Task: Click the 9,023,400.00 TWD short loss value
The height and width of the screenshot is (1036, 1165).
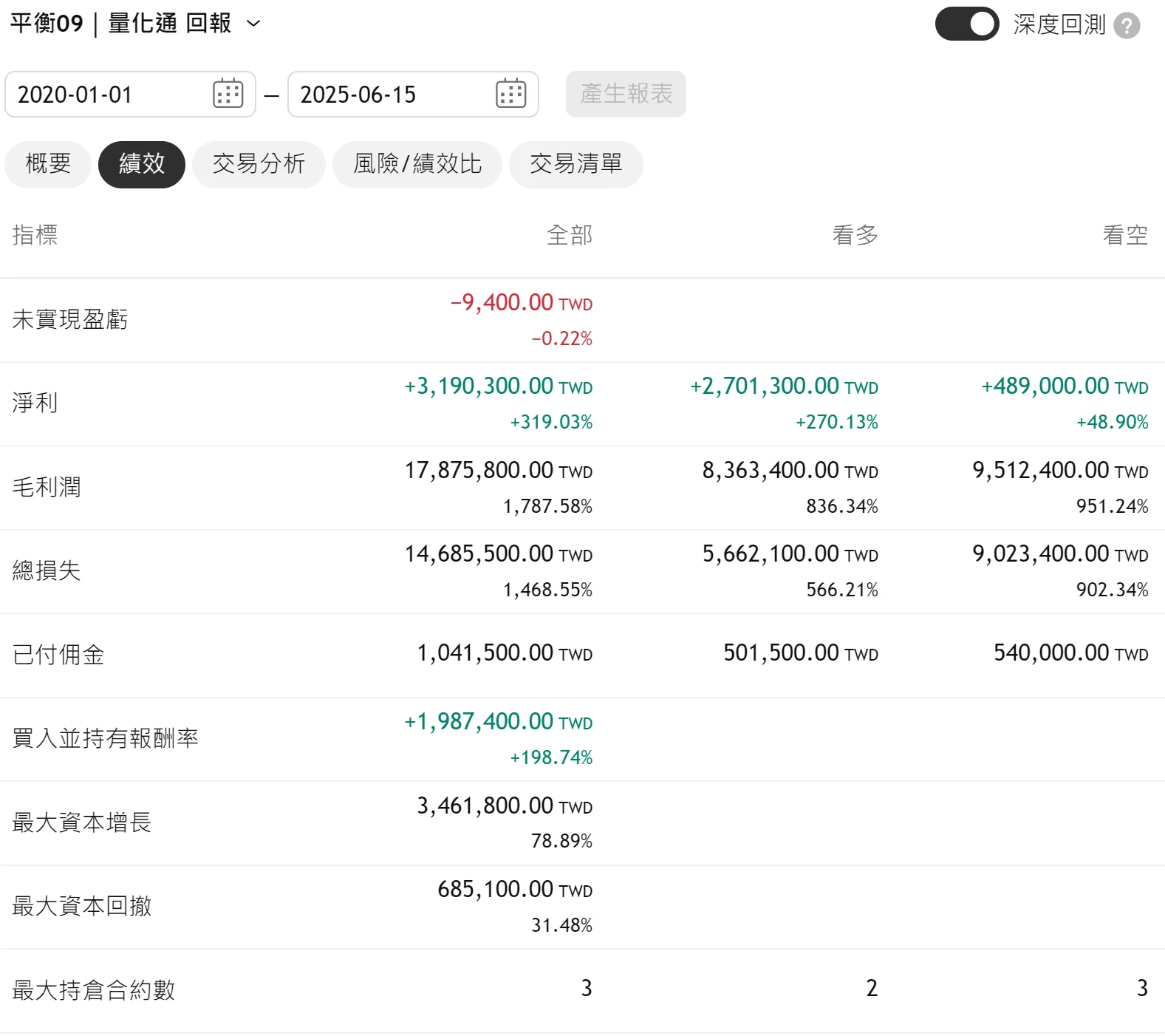Action: point(1061,553)
